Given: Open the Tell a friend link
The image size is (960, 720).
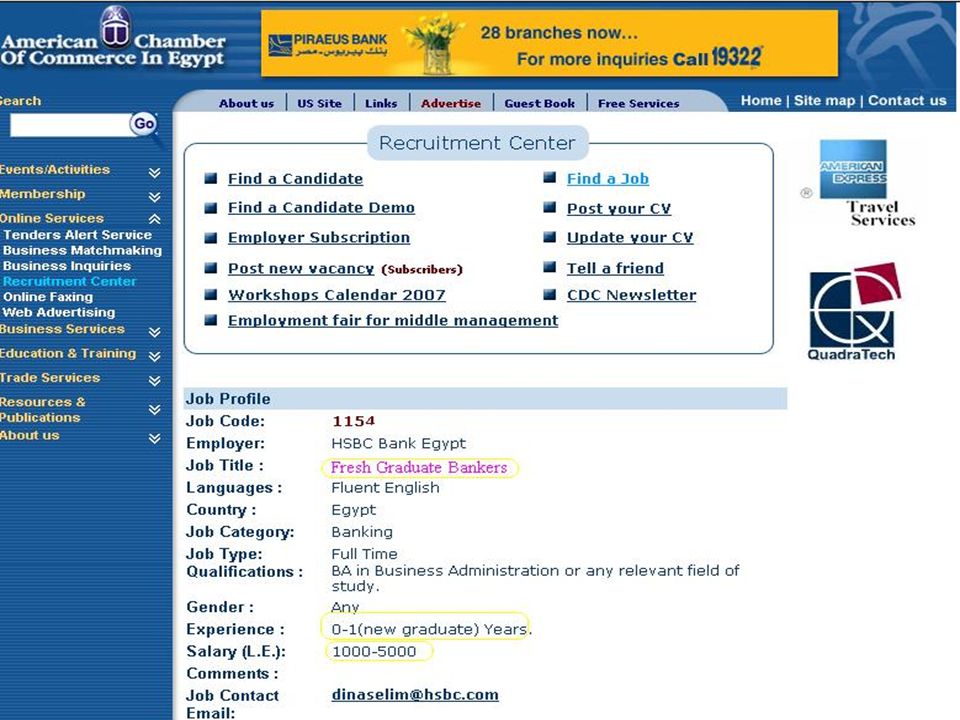Looking at the screenshot, I should coord(615,268).
